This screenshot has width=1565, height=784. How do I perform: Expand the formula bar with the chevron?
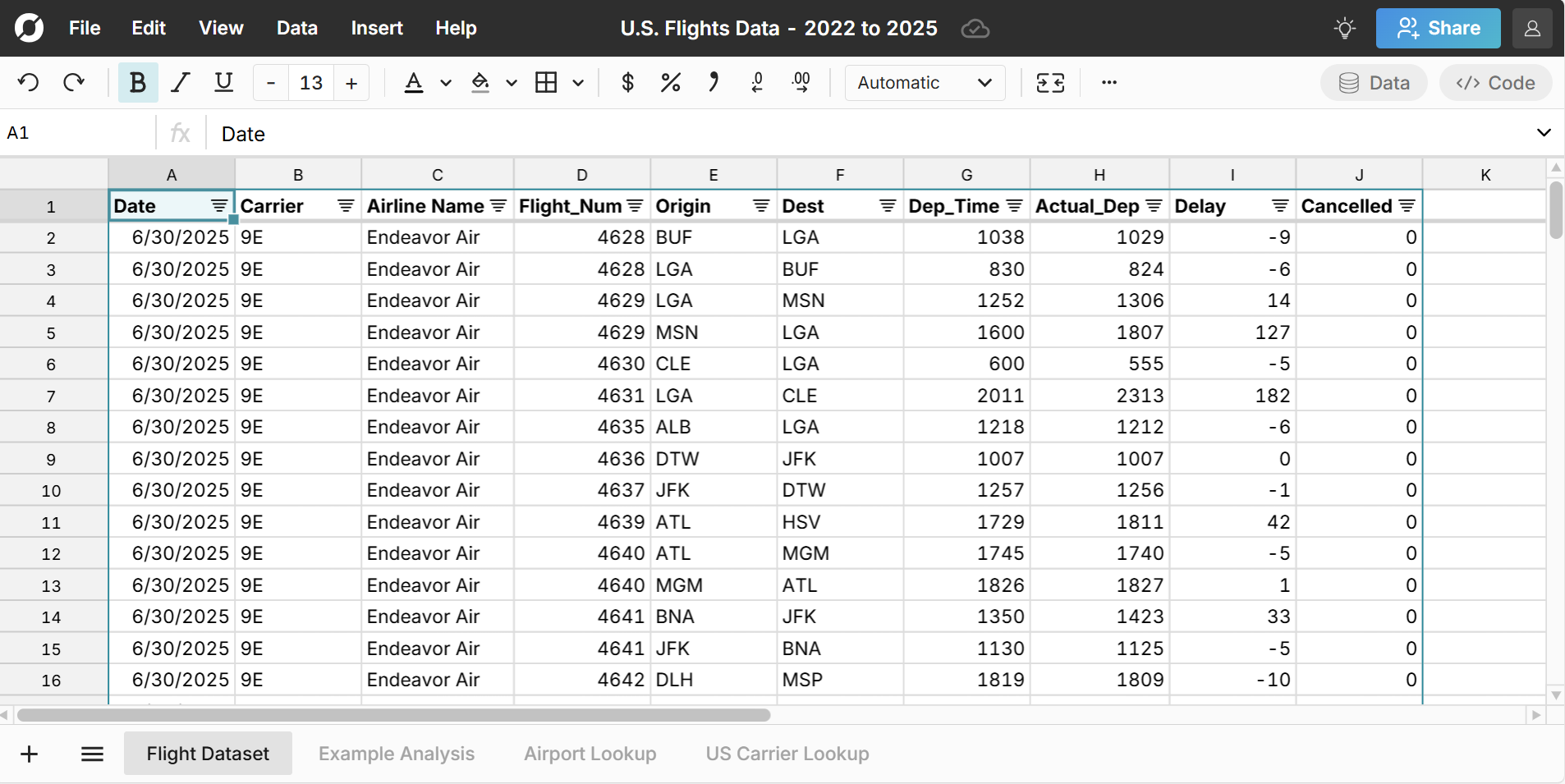(1545, 132)
